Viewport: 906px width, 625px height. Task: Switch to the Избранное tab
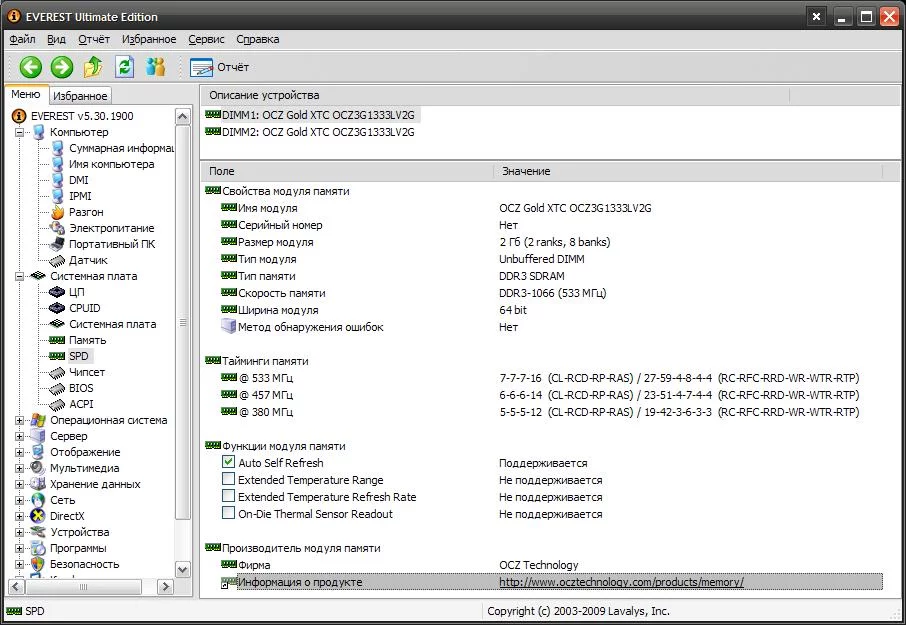click(80, 96)
